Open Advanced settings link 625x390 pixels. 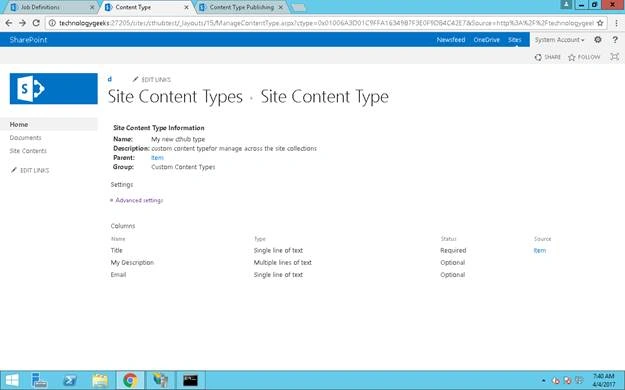[x=139, y=200]
